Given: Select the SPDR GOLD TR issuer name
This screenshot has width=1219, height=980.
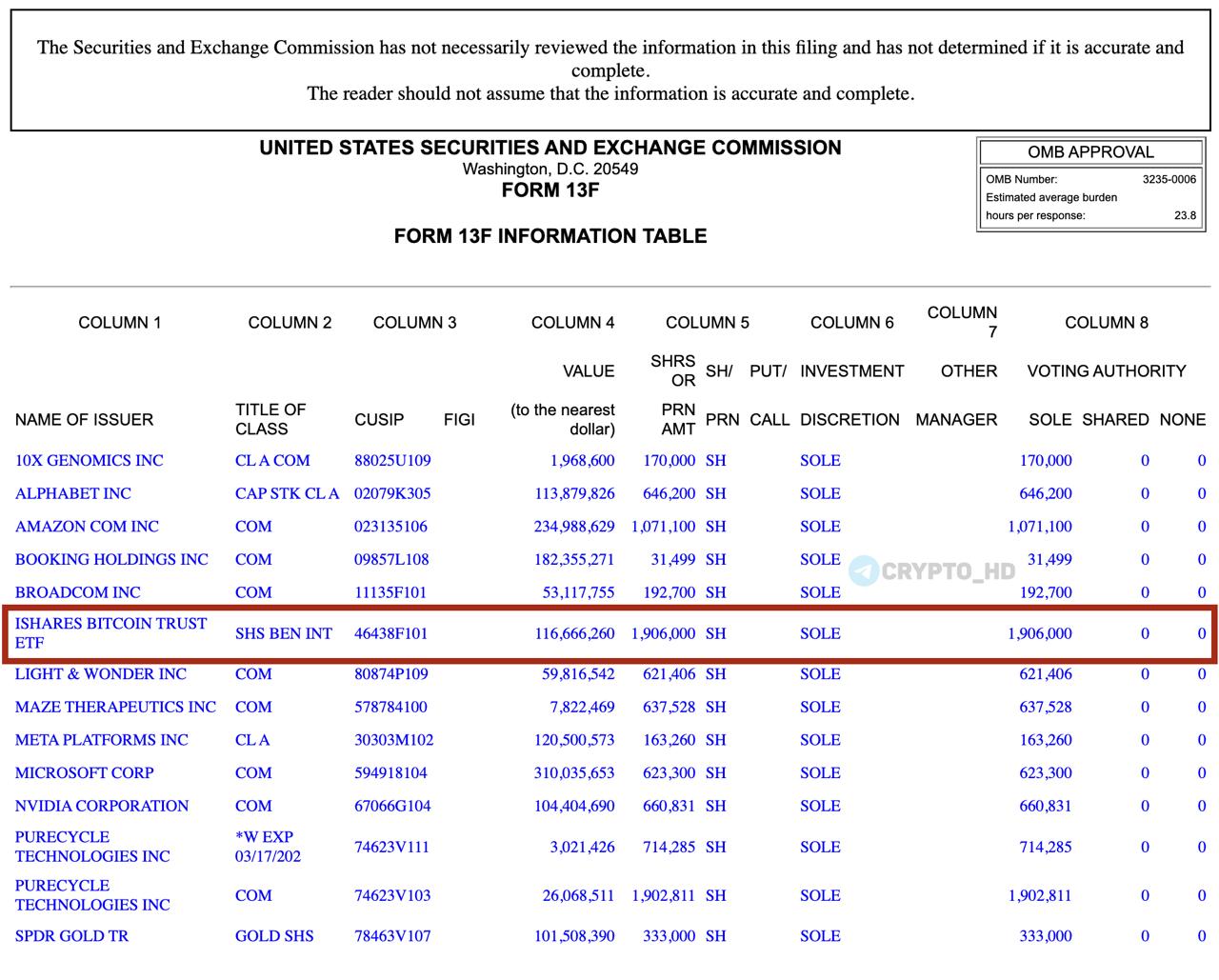Looking at the screenshot, I should pyautogui.click(x=71, y=935).
